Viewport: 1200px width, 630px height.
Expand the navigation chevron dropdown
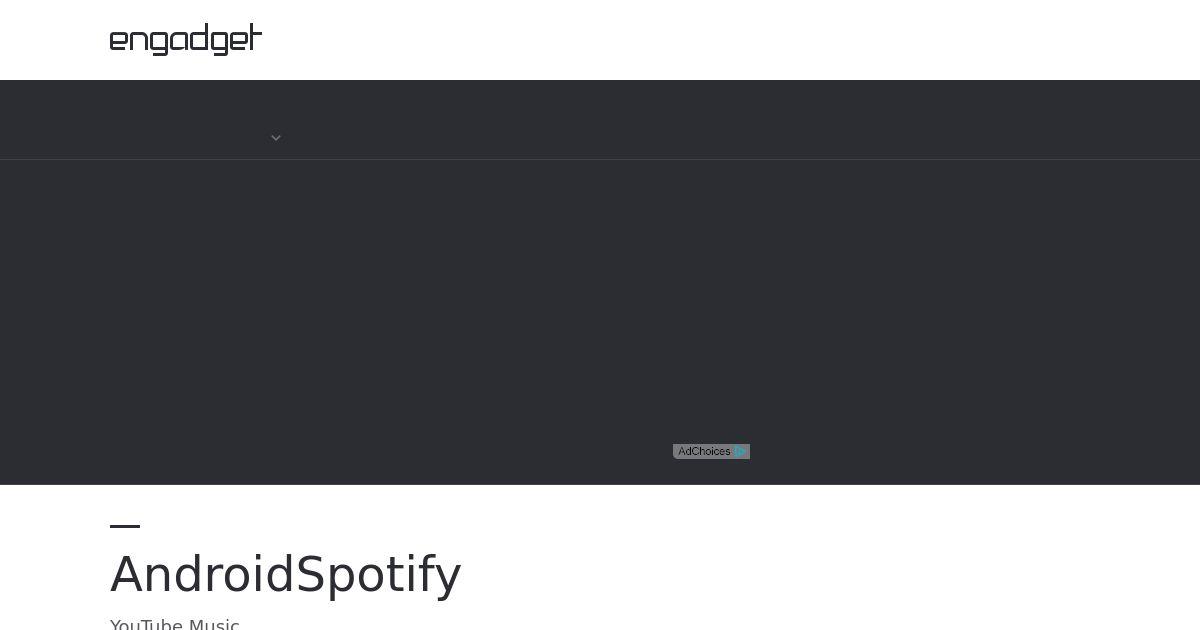point(276,138)
